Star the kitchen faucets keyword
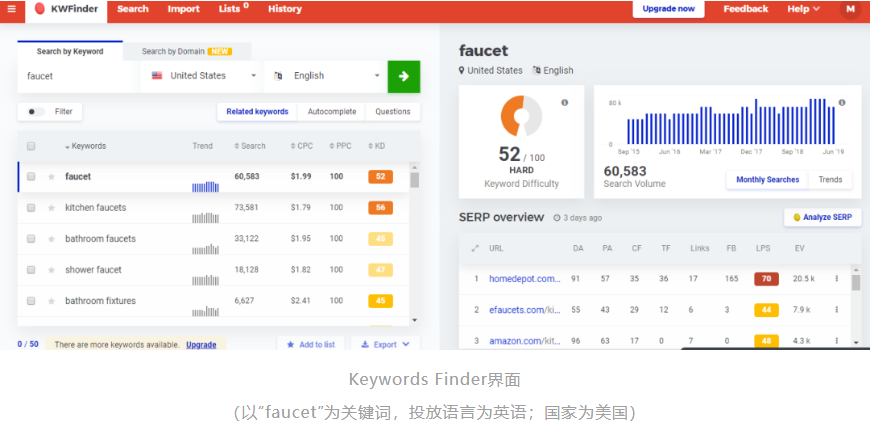 pos(51,208)
